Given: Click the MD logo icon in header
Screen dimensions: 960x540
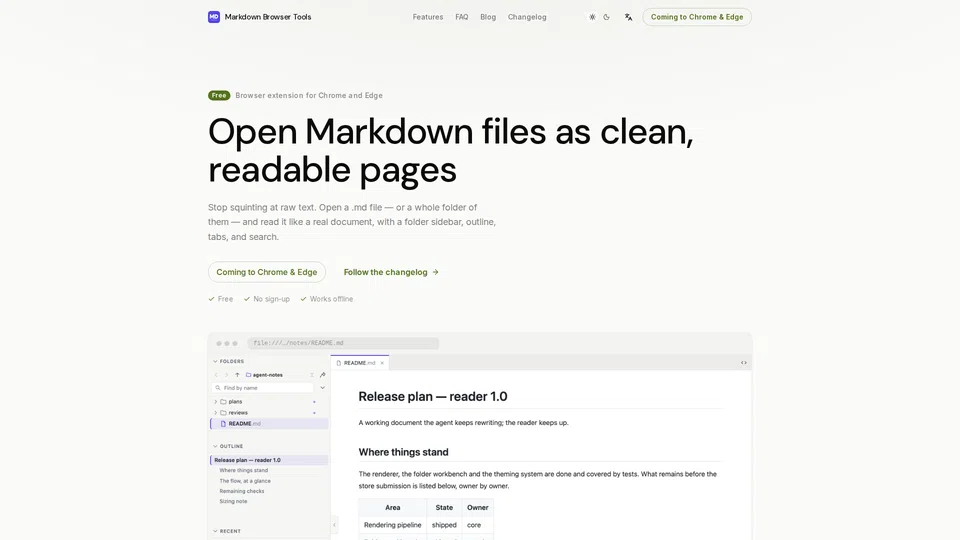Looking at the screenshot, I should coord(214,17).
